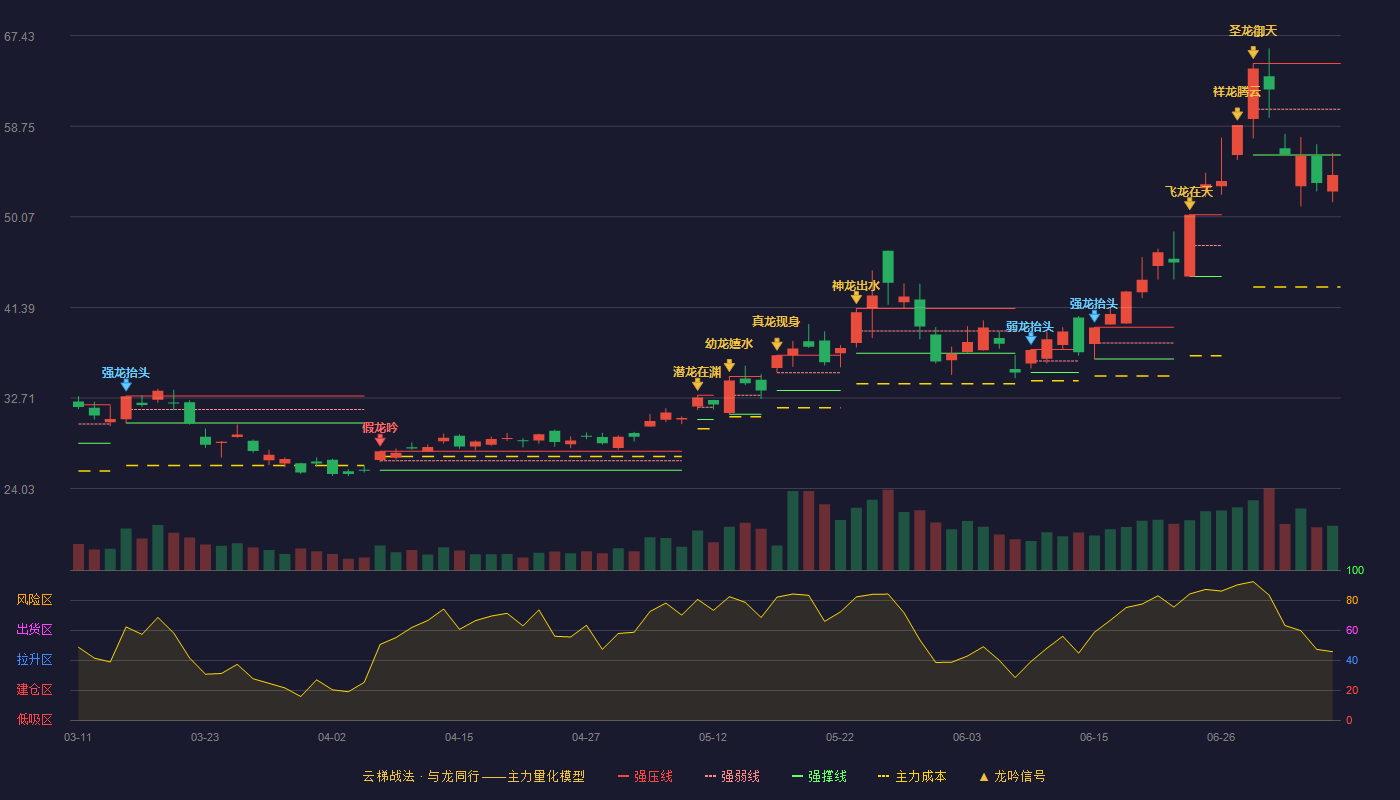This screenshot has width=1400, height=800.
Task: Click the 建仓区 zone label
Action: click(35, 690)
